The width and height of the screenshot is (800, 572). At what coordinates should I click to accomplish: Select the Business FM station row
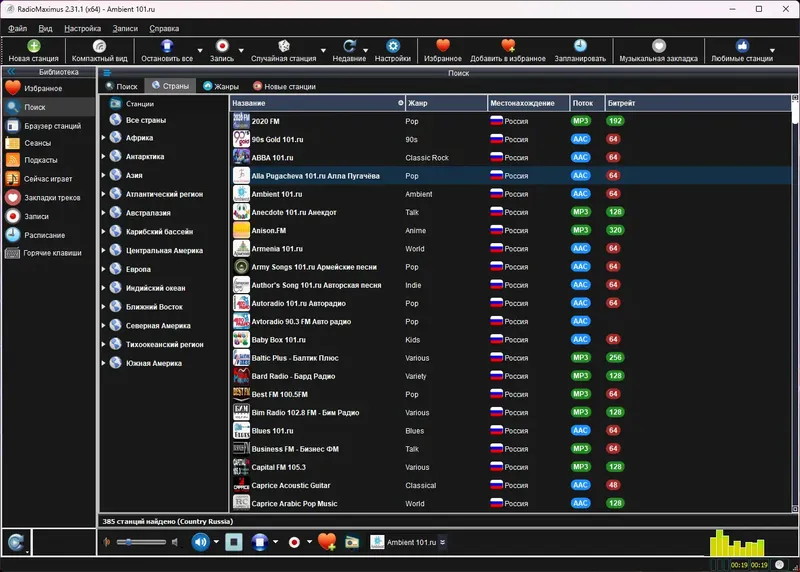click(510, 449)
